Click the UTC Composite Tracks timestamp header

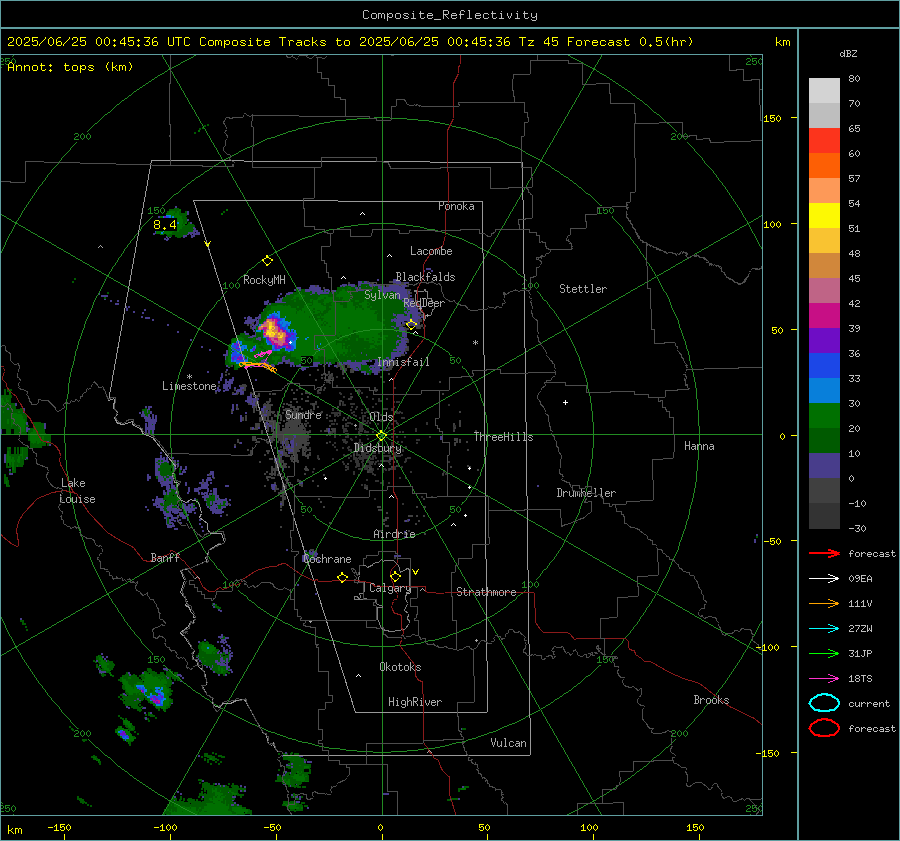coord(350,42)
